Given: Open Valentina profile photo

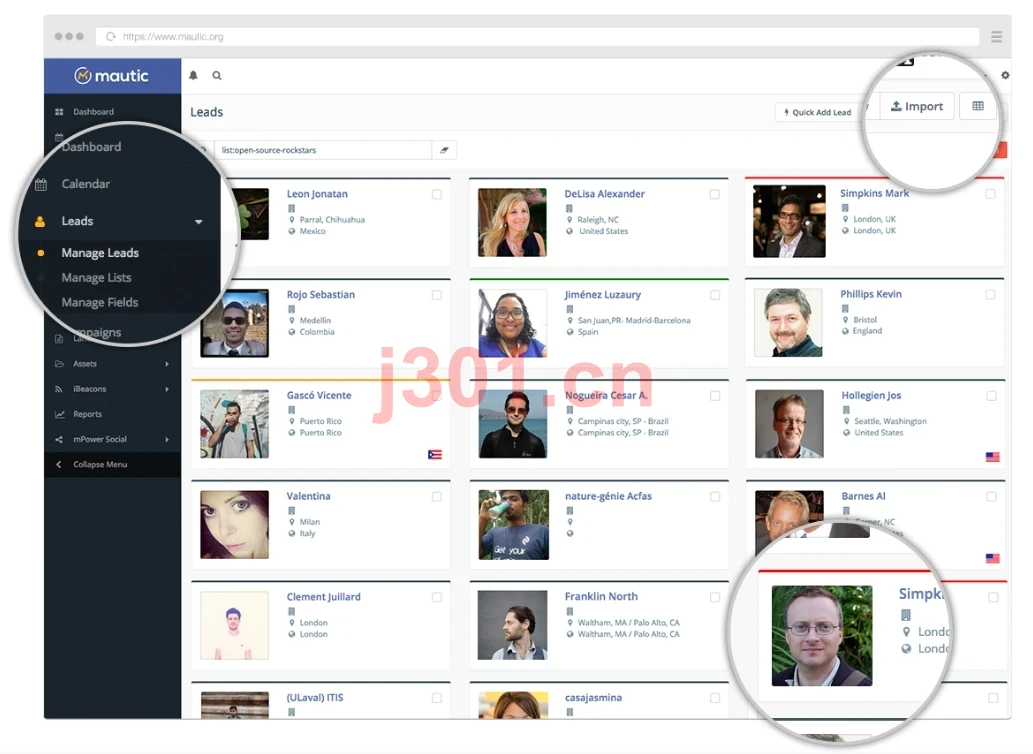Looking at the screenshot, I should pos(235,525).
